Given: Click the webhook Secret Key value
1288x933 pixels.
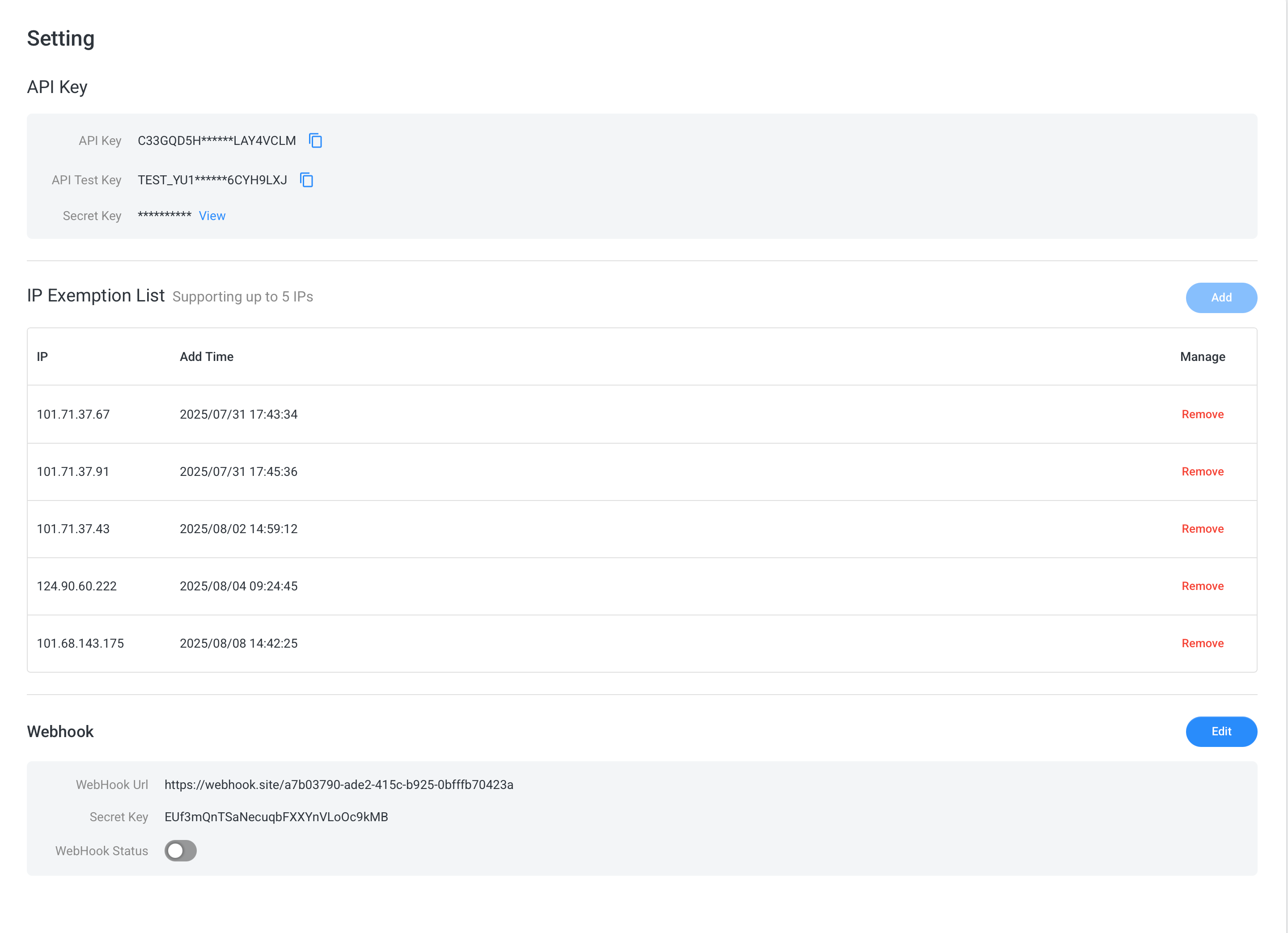Looking at the screenshot, I should click(276, 817).
